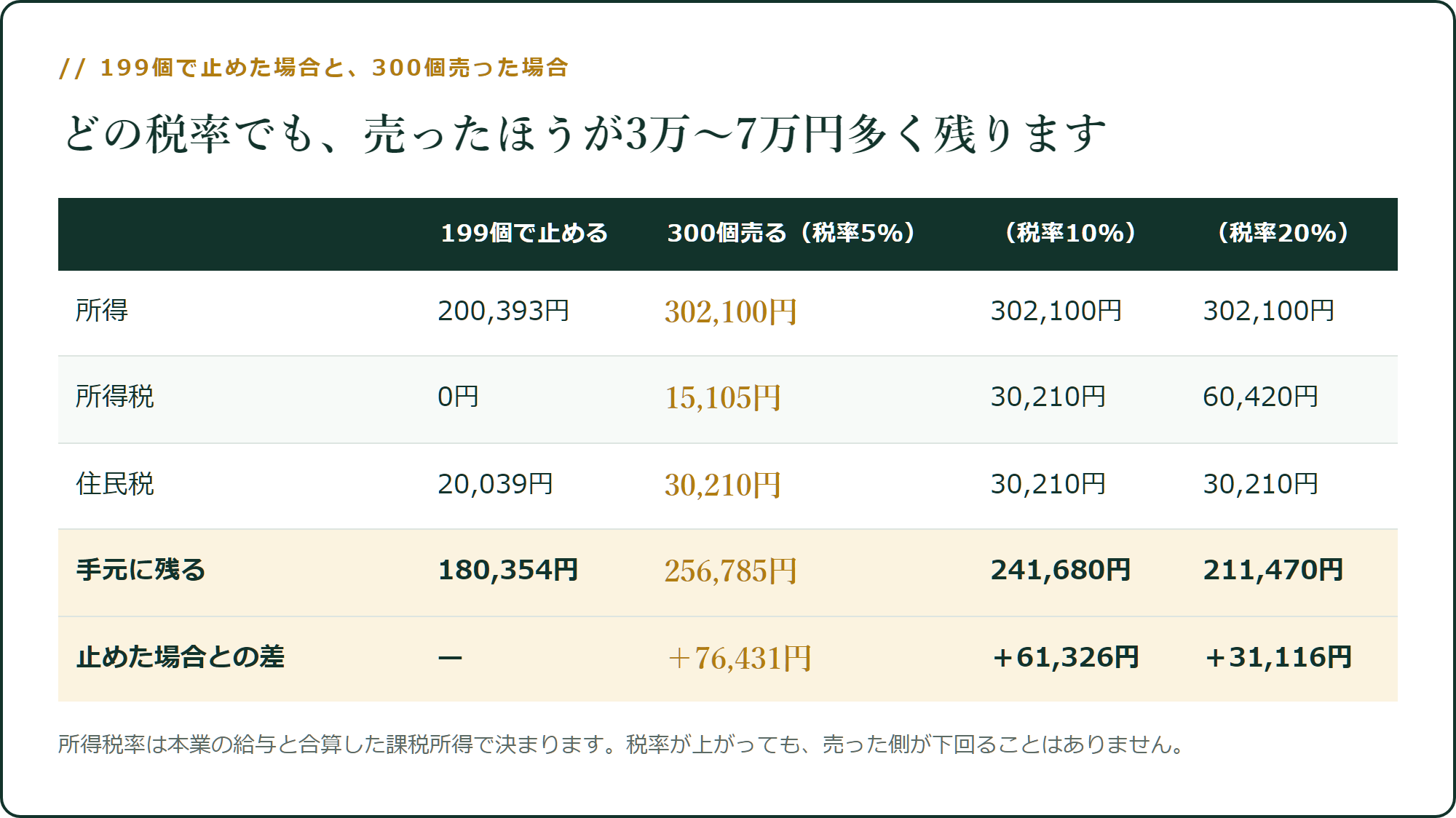The width and height of the screenshot is (1456, 818).
Task: Select 住民税 '30,210円' under 税率20%
Action: 1261,484
